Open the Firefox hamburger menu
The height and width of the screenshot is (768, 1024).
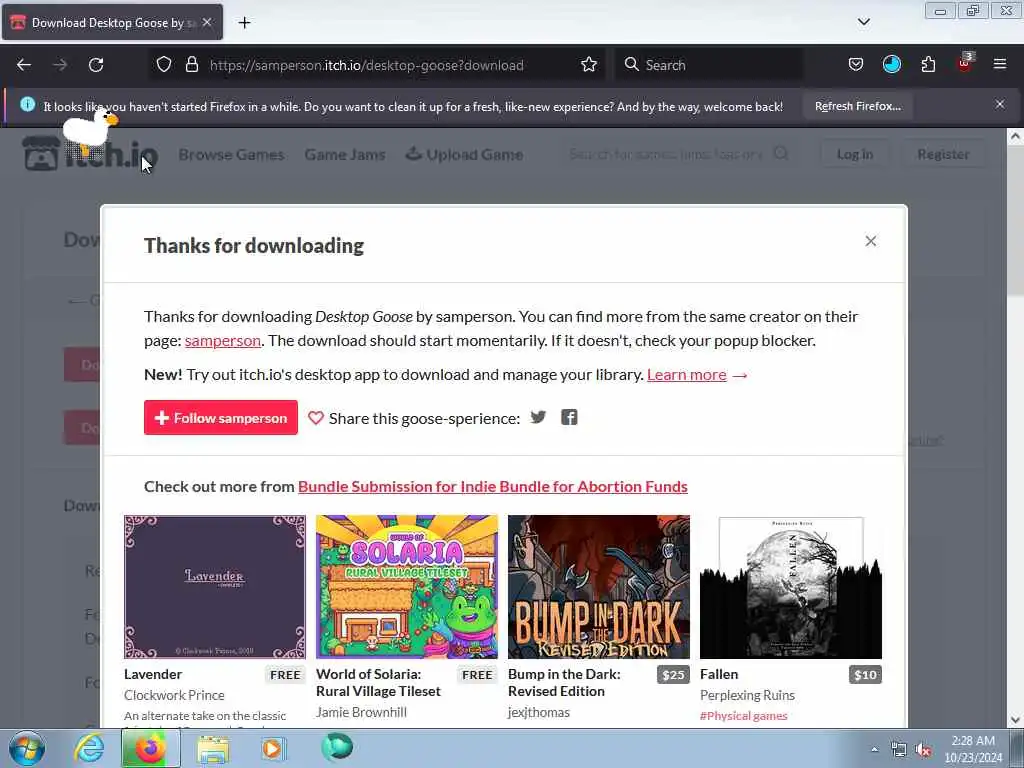tap(1000, 64)
